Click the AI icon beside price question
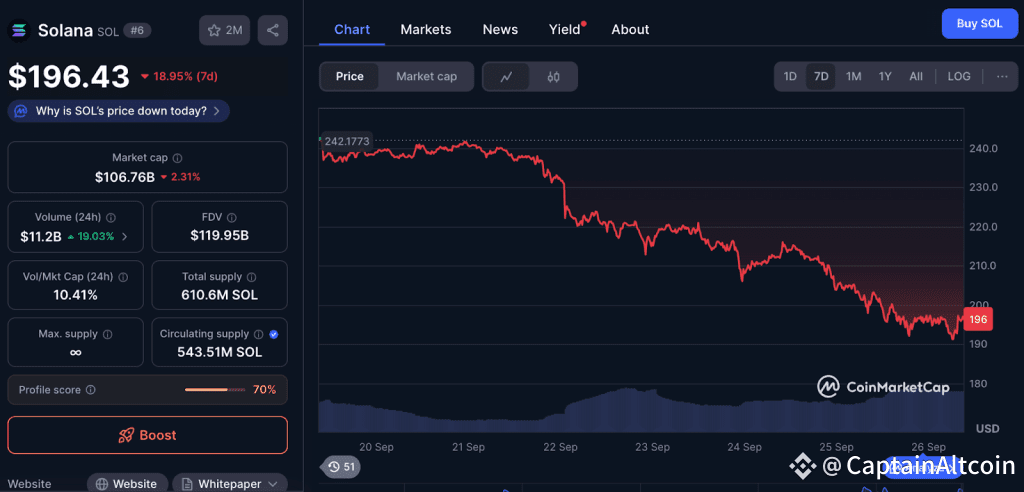This screenshot has height=492, width=1024. coord(21,111)
